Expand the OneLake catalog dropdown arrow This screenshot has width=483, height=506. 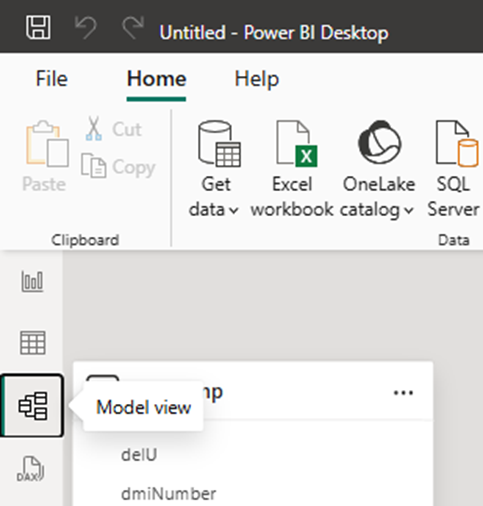[x=409, y=210]
